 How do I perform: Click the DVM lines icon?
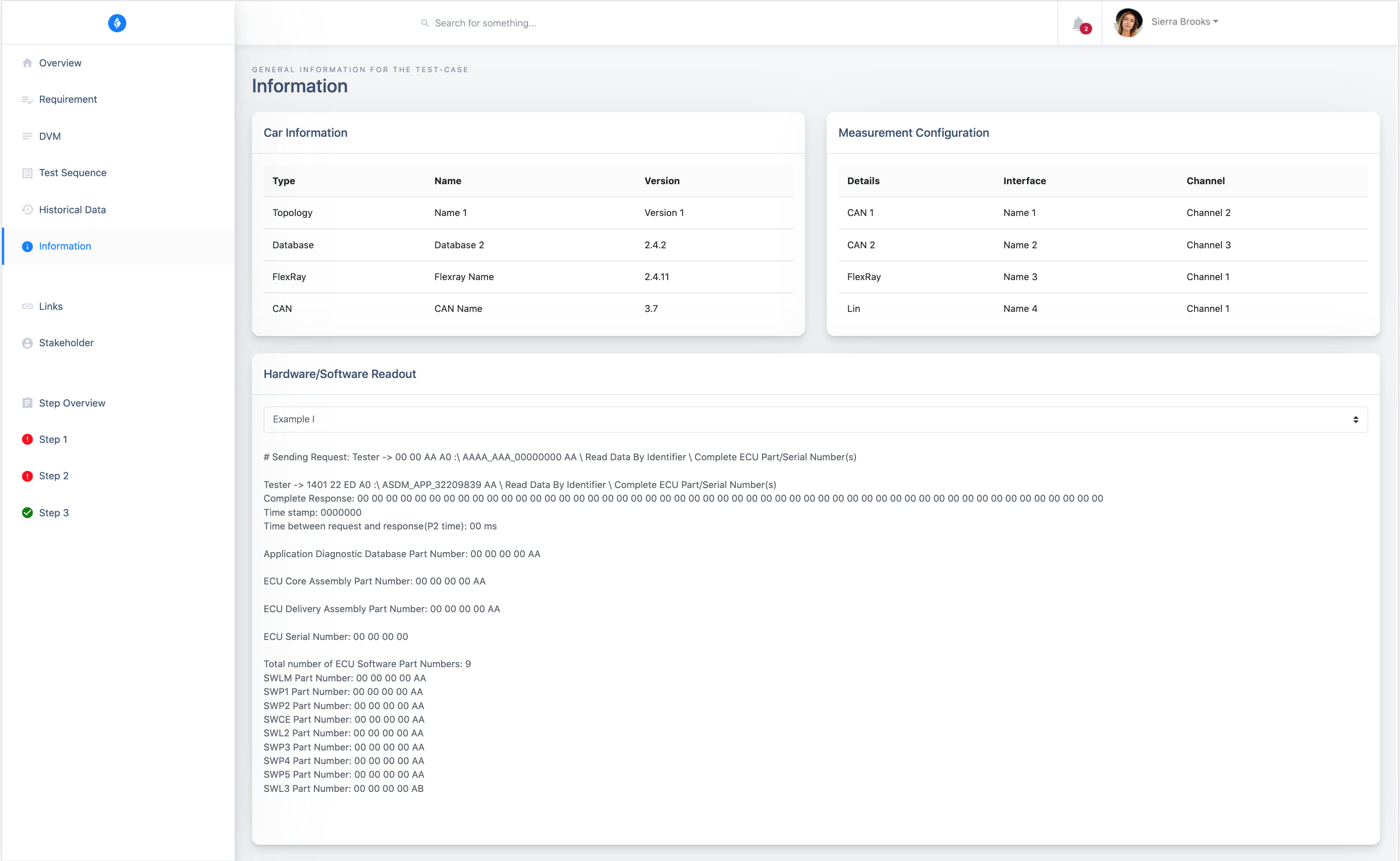[27, 136]
